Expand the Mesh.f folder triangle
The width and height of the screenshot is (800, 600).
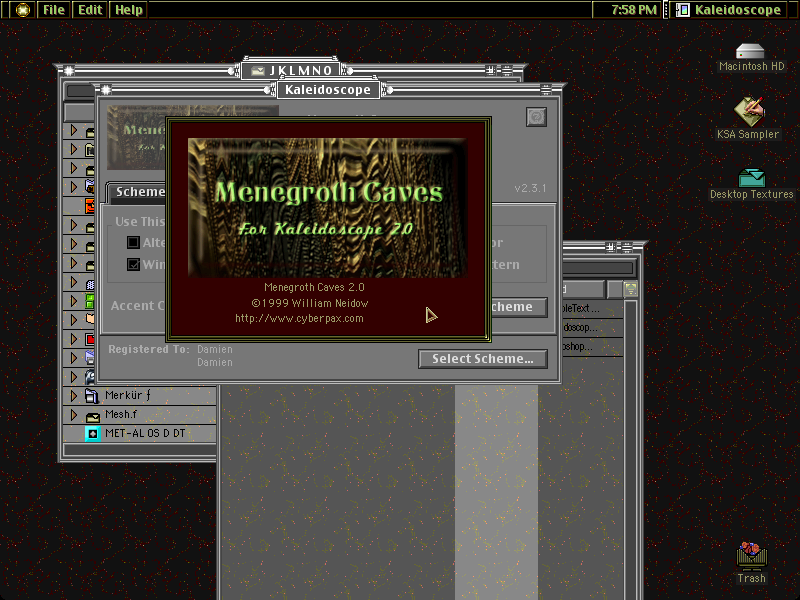tap(73, 414)
